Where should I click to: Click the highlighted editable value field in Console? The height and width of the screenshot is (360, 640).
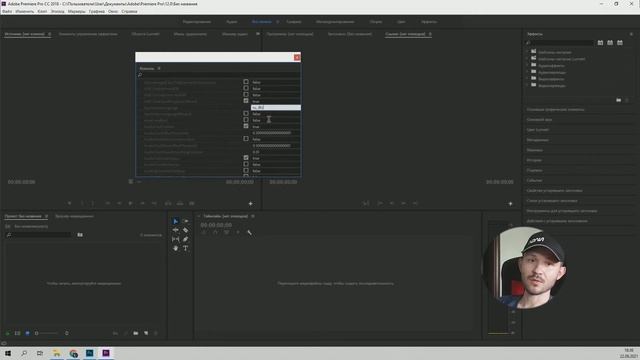click(x=276, y=107)
